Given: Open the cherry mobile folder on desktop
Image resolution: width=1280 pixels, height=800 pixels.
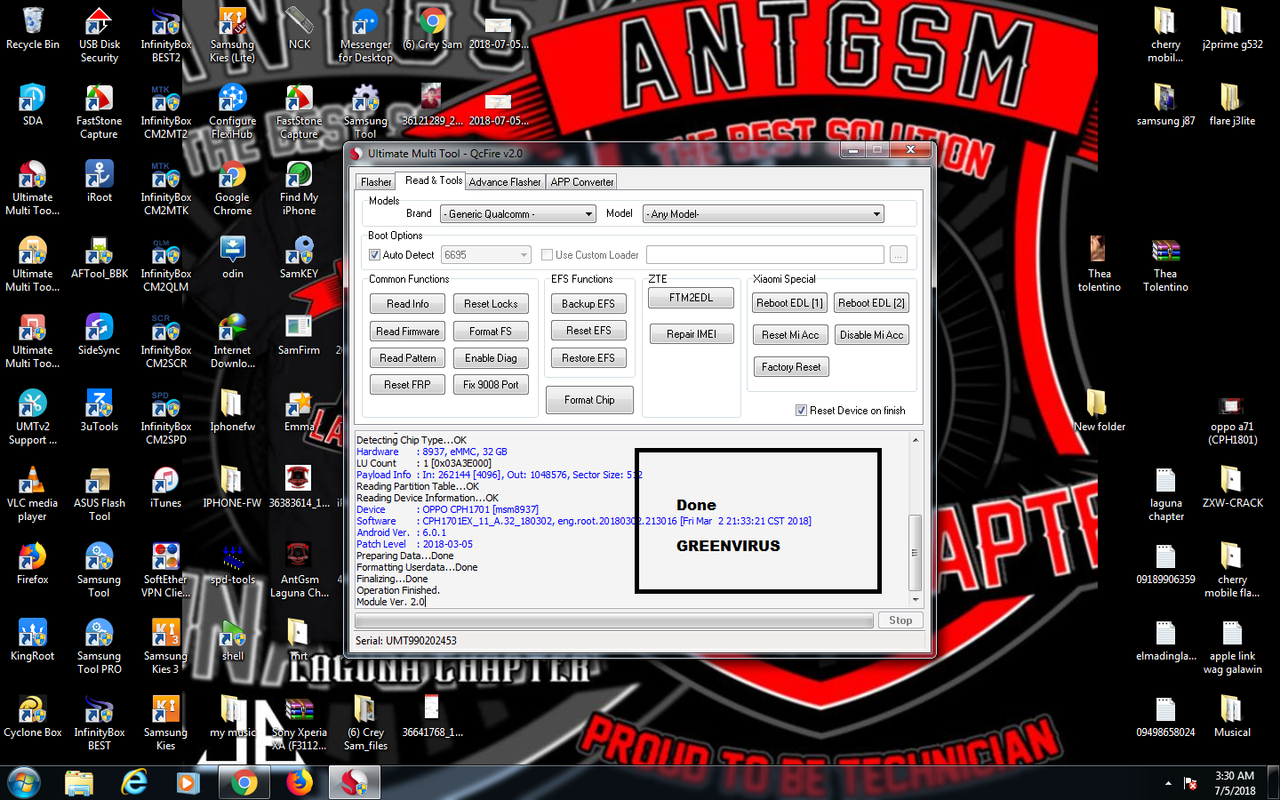Looking at the screenshot, I should pyautogui.click(x=1165, y=34).
